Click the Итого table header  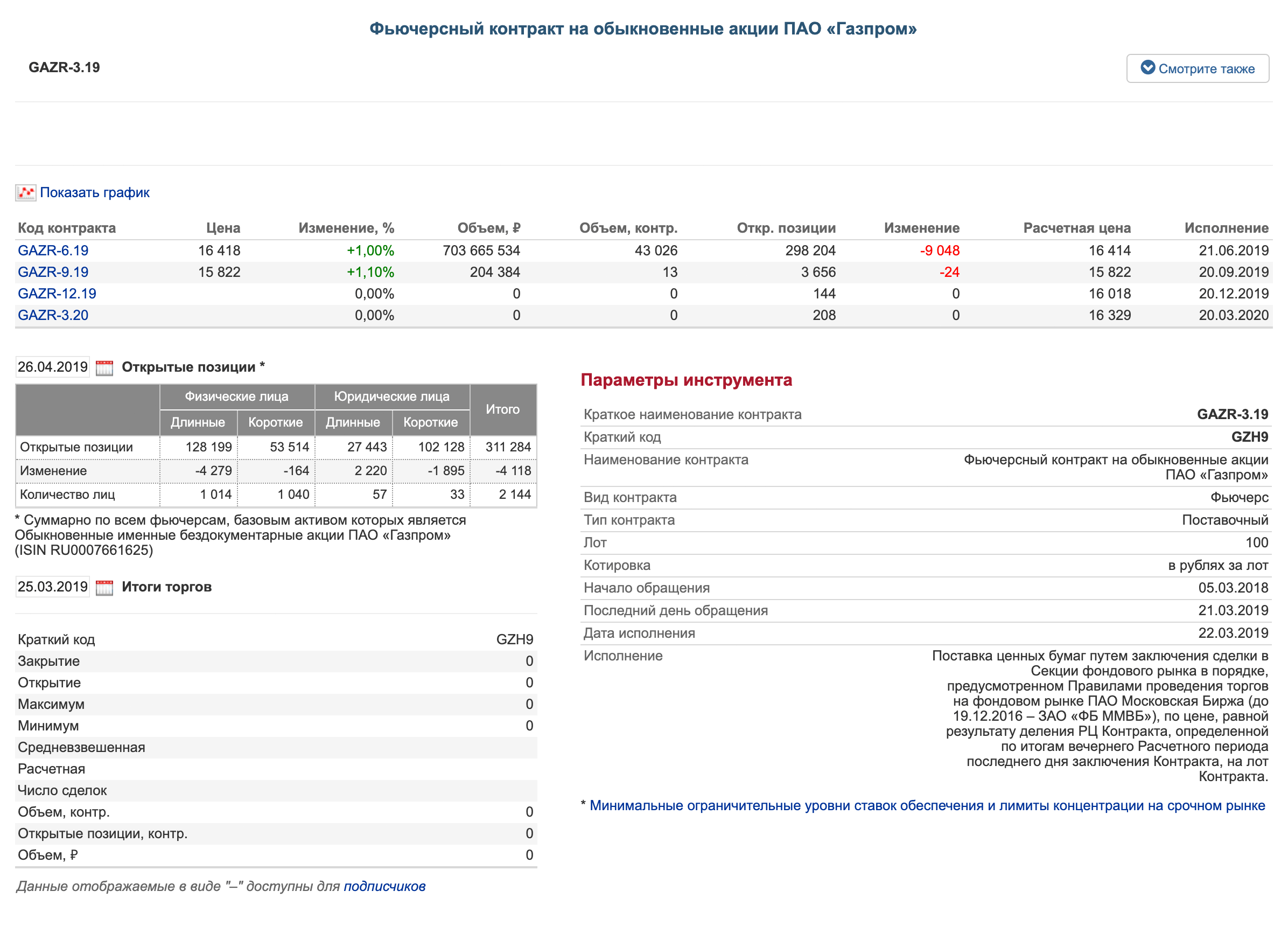502,410
